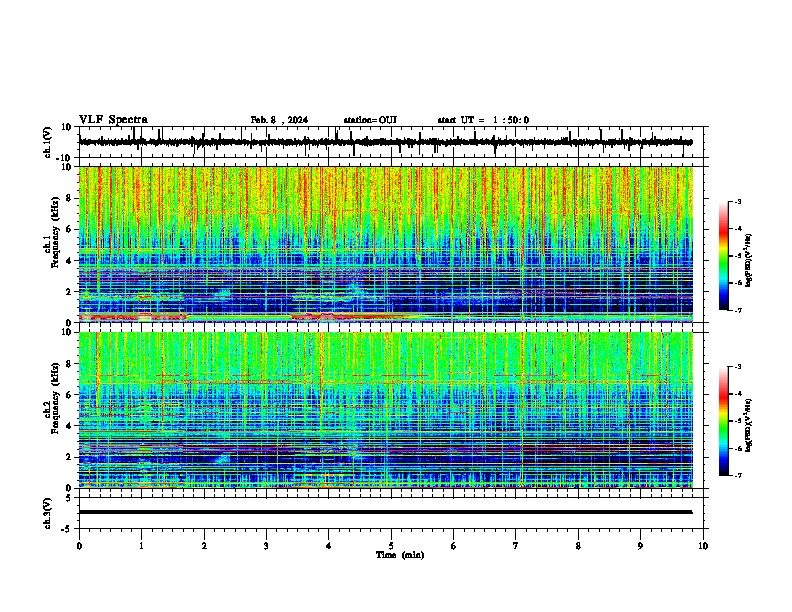Click the "8" tick on ch.1 frequency axis
The image size is (792, 612).
(x=70, y=198)
